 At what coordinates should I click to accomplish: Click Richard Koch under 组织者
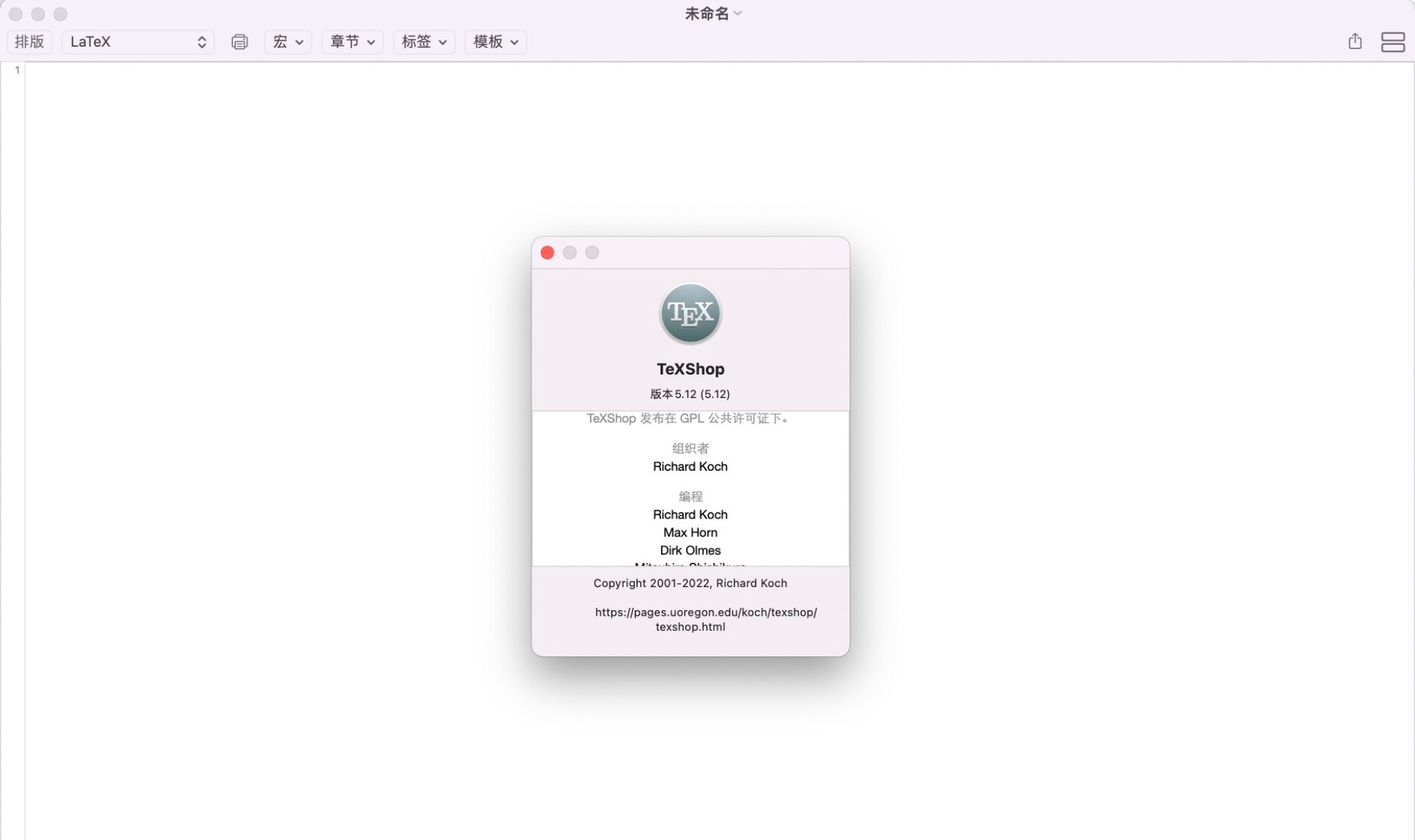click(689, 466)
